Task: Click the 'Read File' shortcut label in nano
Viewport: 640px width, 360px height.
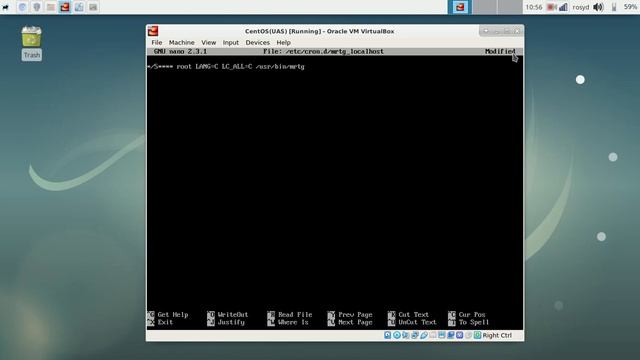Action: (x=295, y=315)
